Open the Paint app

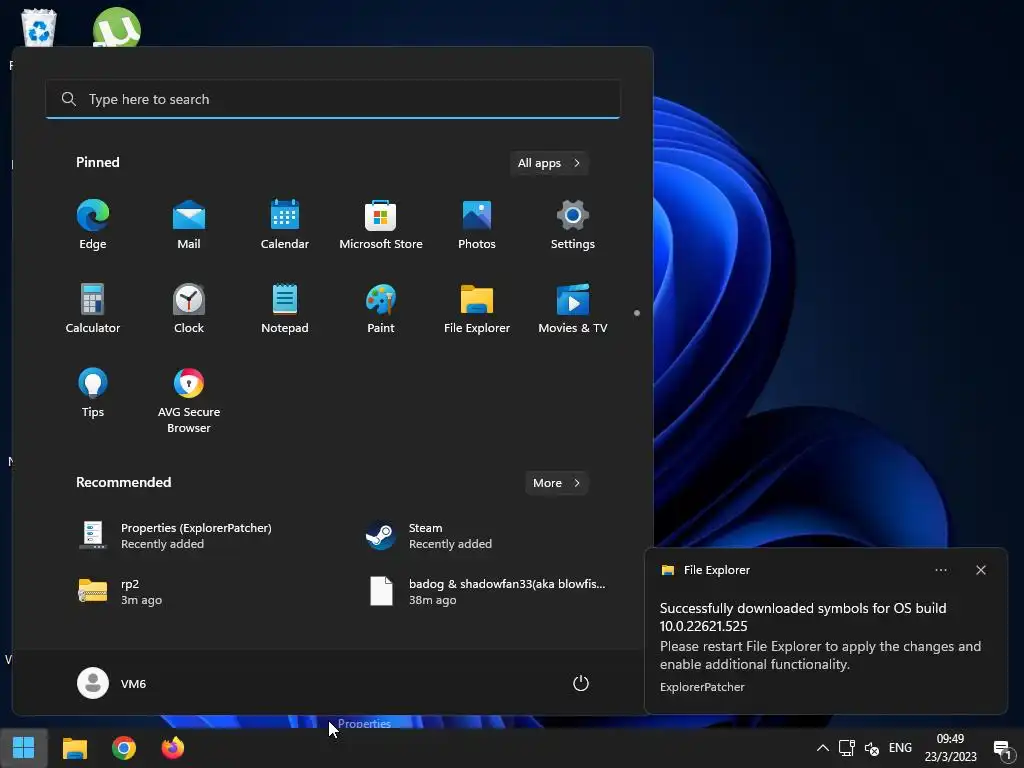(x=381, y=309)
